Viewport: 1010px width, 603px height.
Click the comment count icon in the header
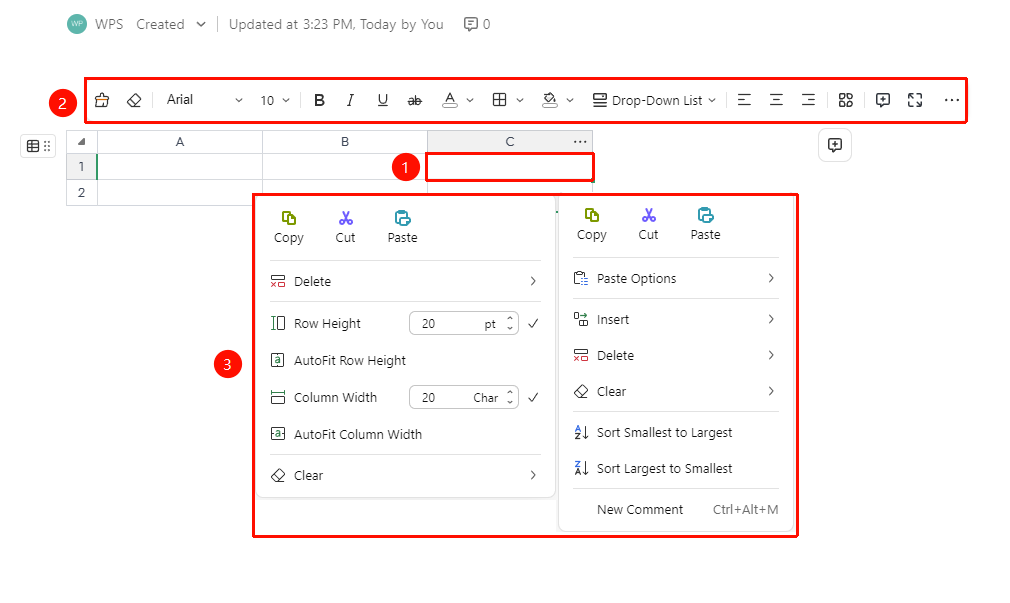click(x=471, y=24)
